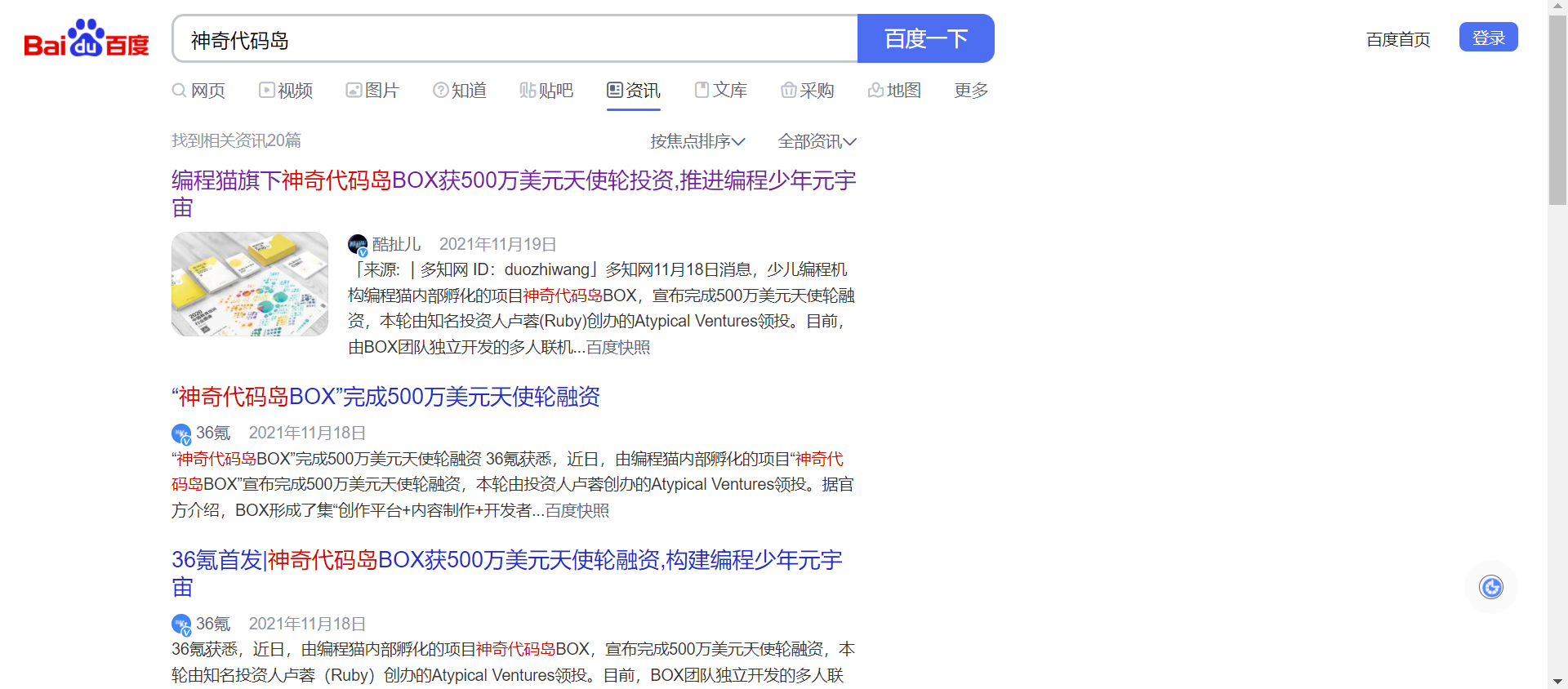Click the scrollbar up arrow
This screenshot has width=1568, height=689.
1558,7
